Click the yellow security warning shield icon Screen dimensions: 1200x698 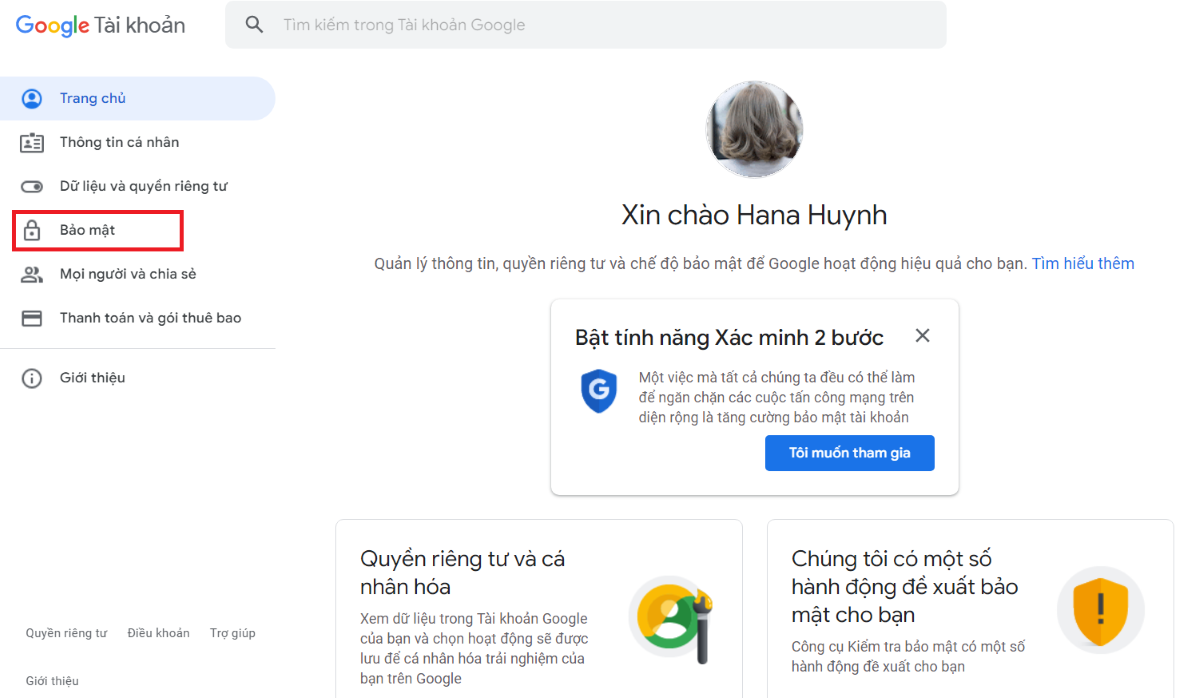(1100, 610)
